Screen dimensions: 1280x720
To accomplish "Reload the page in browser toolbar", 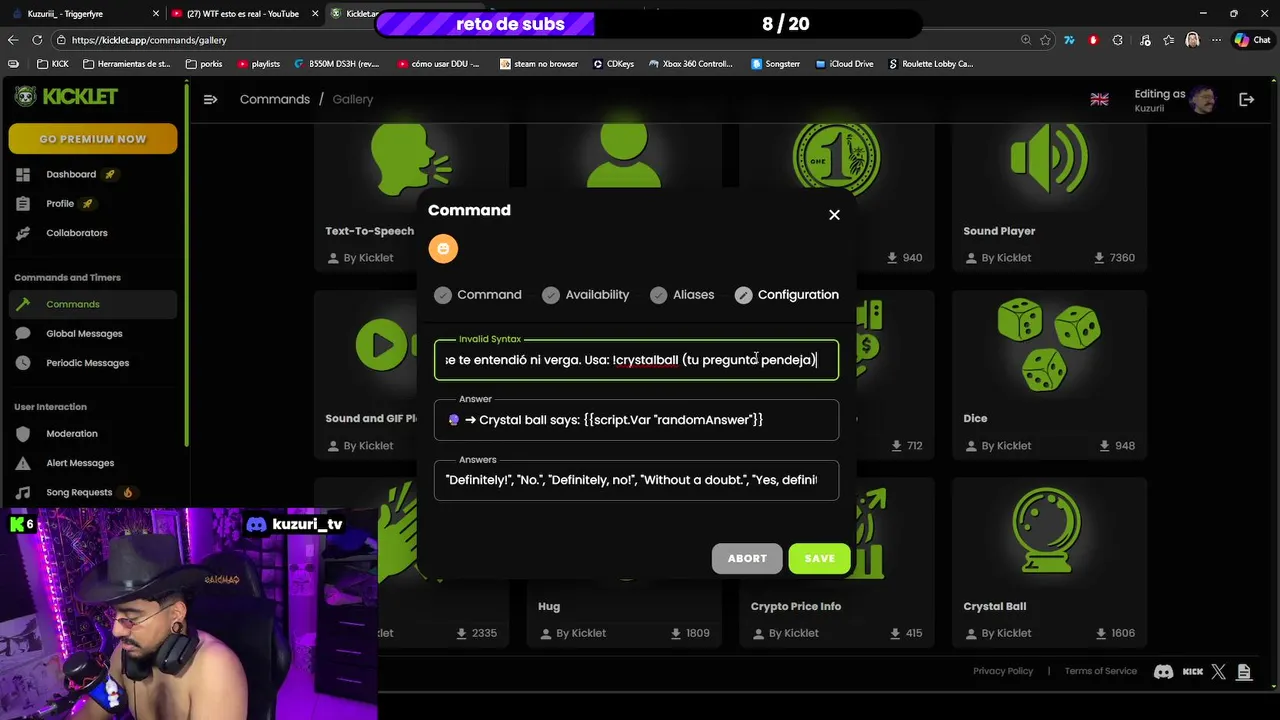I will tap(37, 40).
